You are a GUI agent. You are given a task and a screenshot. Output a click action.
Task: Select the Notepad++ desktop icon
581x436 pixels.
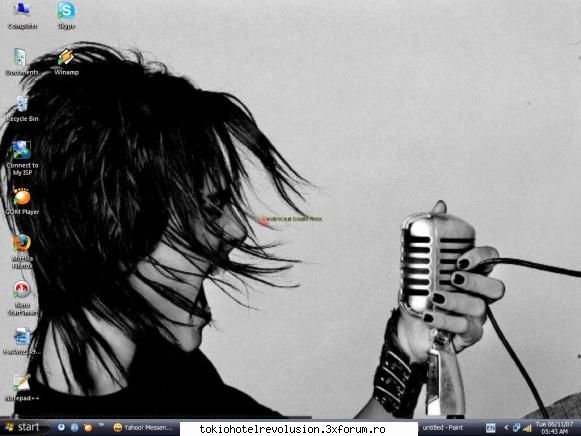(22, 387)
